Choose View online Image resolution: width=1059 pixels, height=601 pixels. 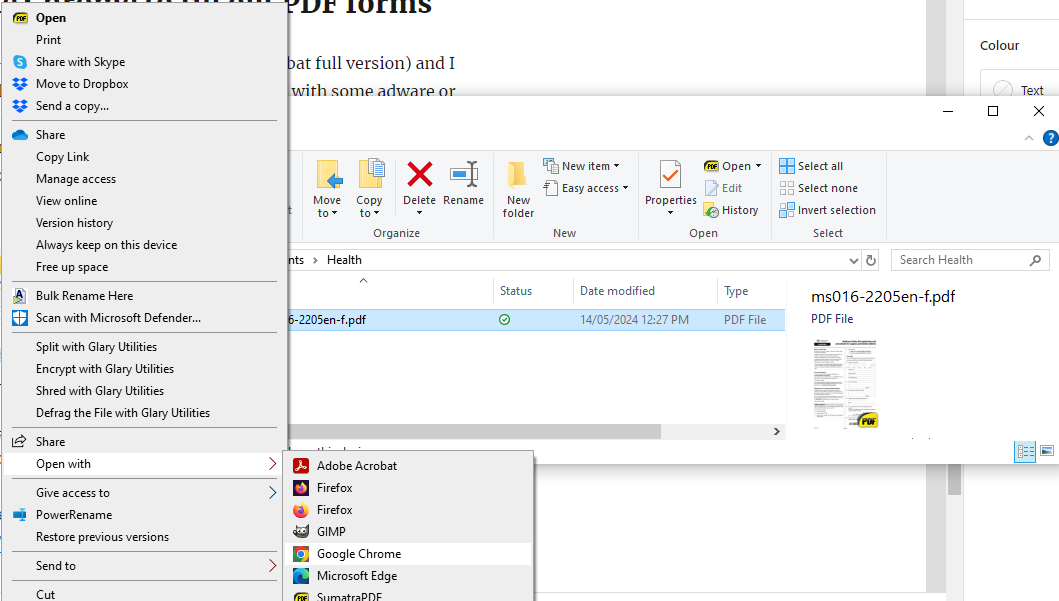click(144, 201)
